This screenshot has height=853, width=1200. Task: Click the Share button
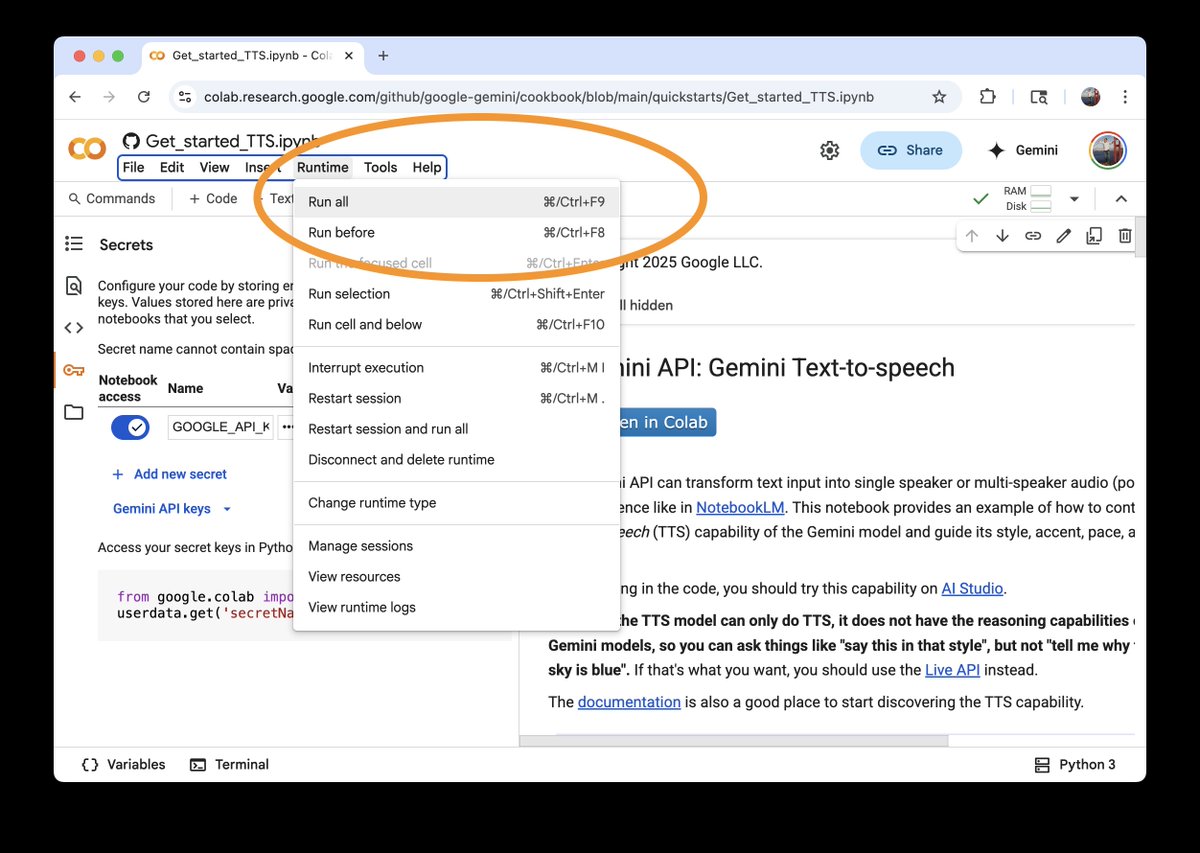pos(910,150)
